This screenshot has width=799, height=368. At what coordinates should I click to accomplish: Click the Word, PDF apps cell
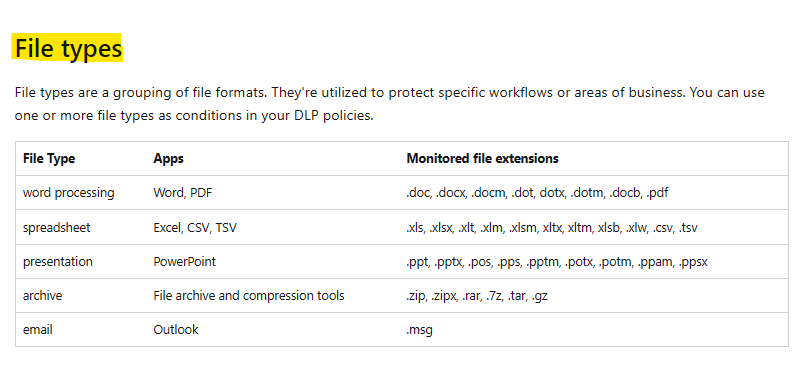coord(182,193)
